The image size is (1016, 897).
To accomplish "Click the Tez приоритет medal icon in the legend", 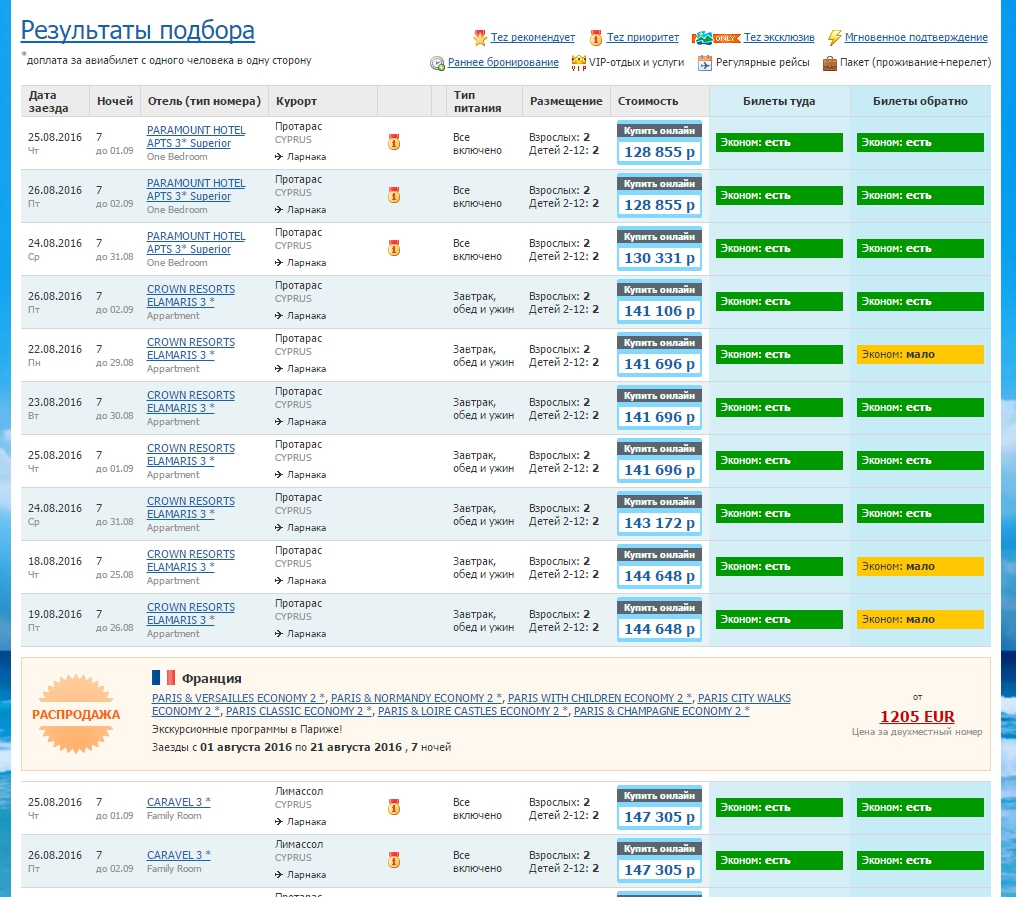I will tap(595, 38).
